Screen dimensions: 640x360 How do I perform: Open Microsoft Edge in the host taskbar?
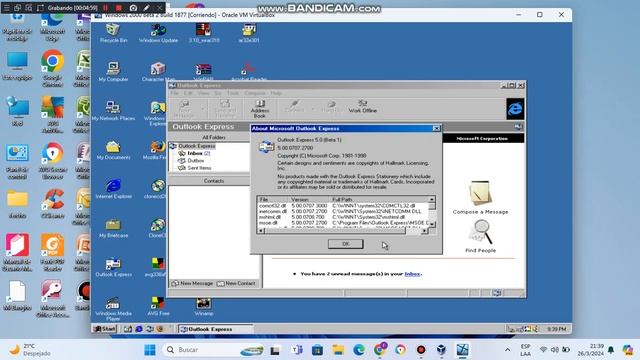point(359,350)
